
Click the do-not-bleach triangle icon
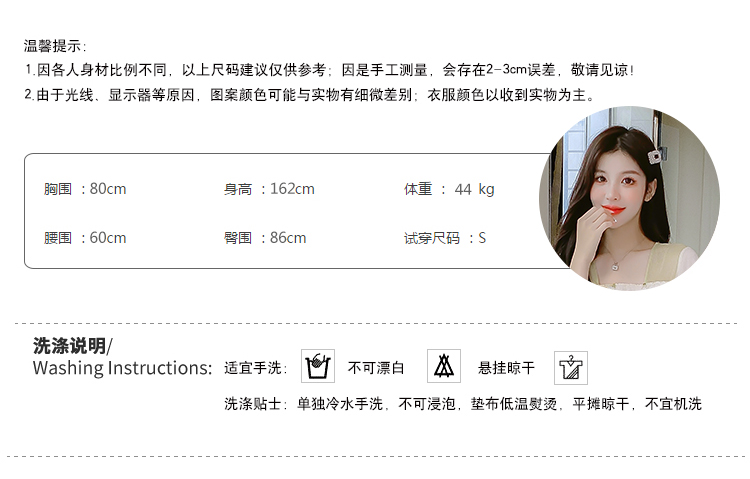click(x=444, y=366)
